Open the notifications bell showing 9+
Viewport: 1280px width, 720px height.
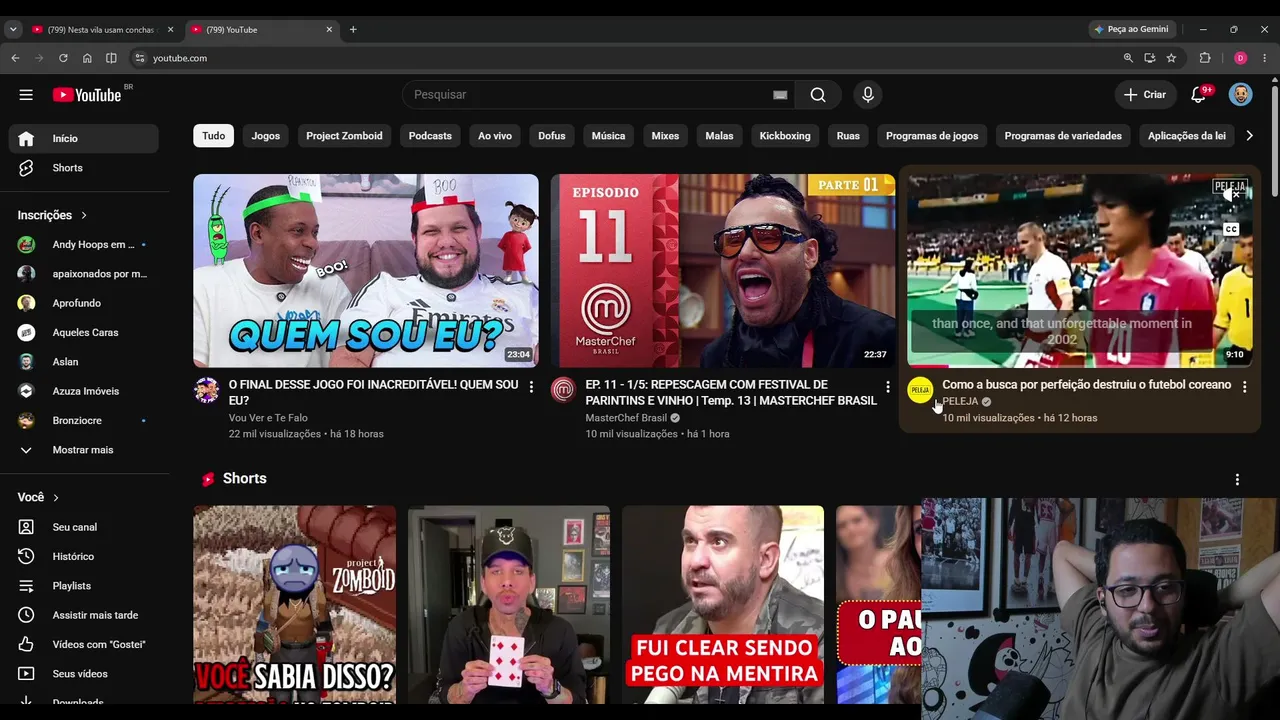click(x=1199, y=95)
